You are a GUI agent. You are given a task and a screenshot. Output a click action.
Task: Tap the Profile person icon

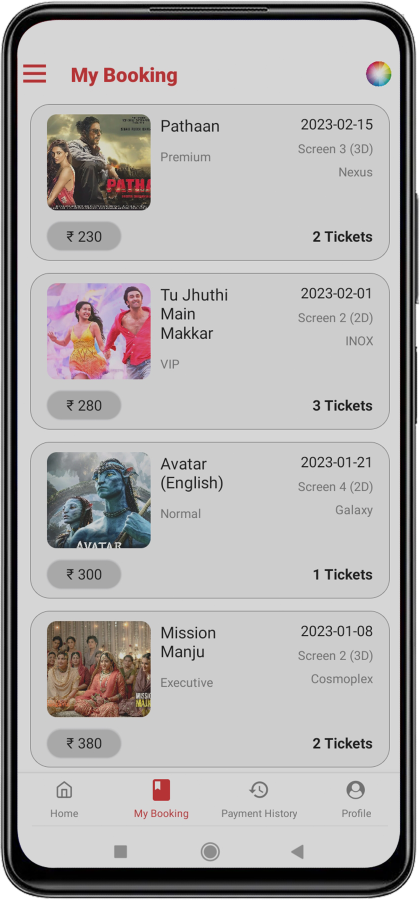(x=356, y=790)
